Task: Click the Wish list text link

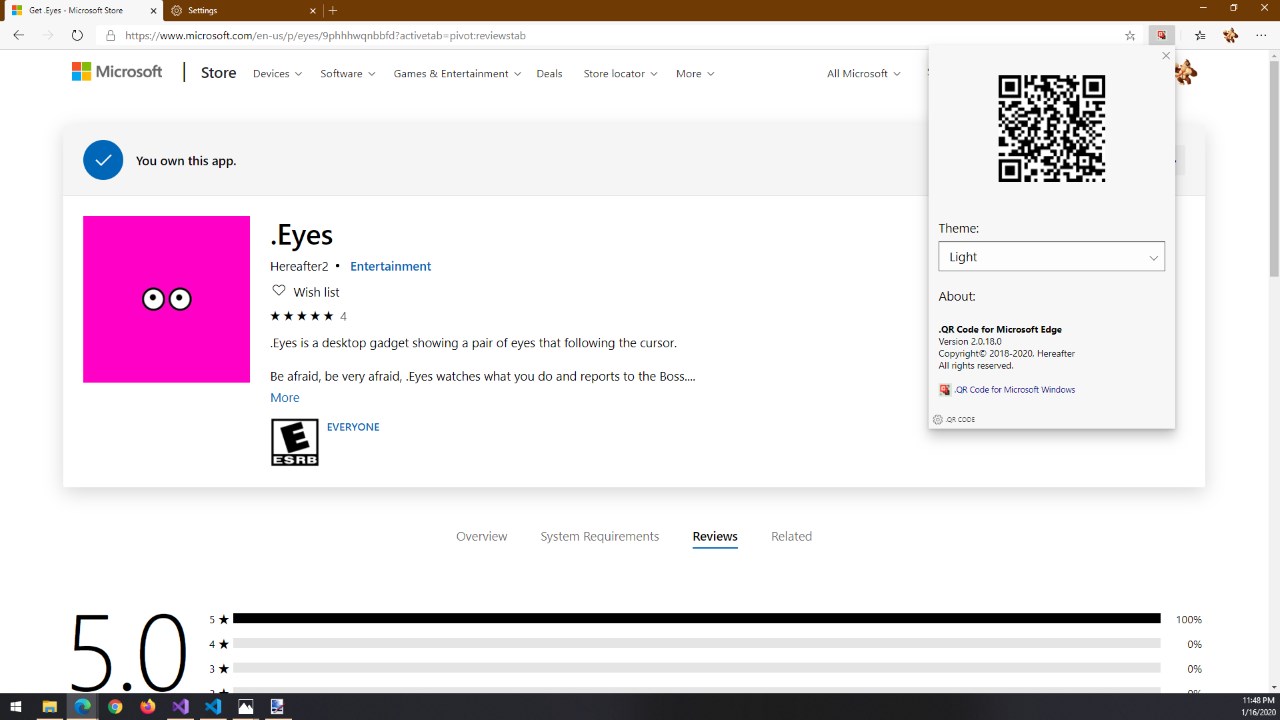Action: pyautogui.click(x=316, y=292)
